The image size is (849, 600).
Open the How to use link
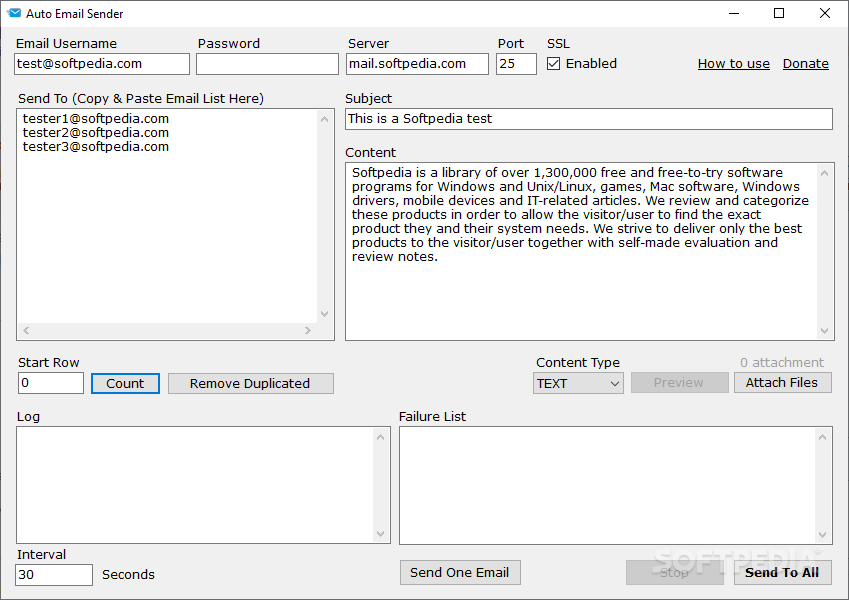point(733,64)
